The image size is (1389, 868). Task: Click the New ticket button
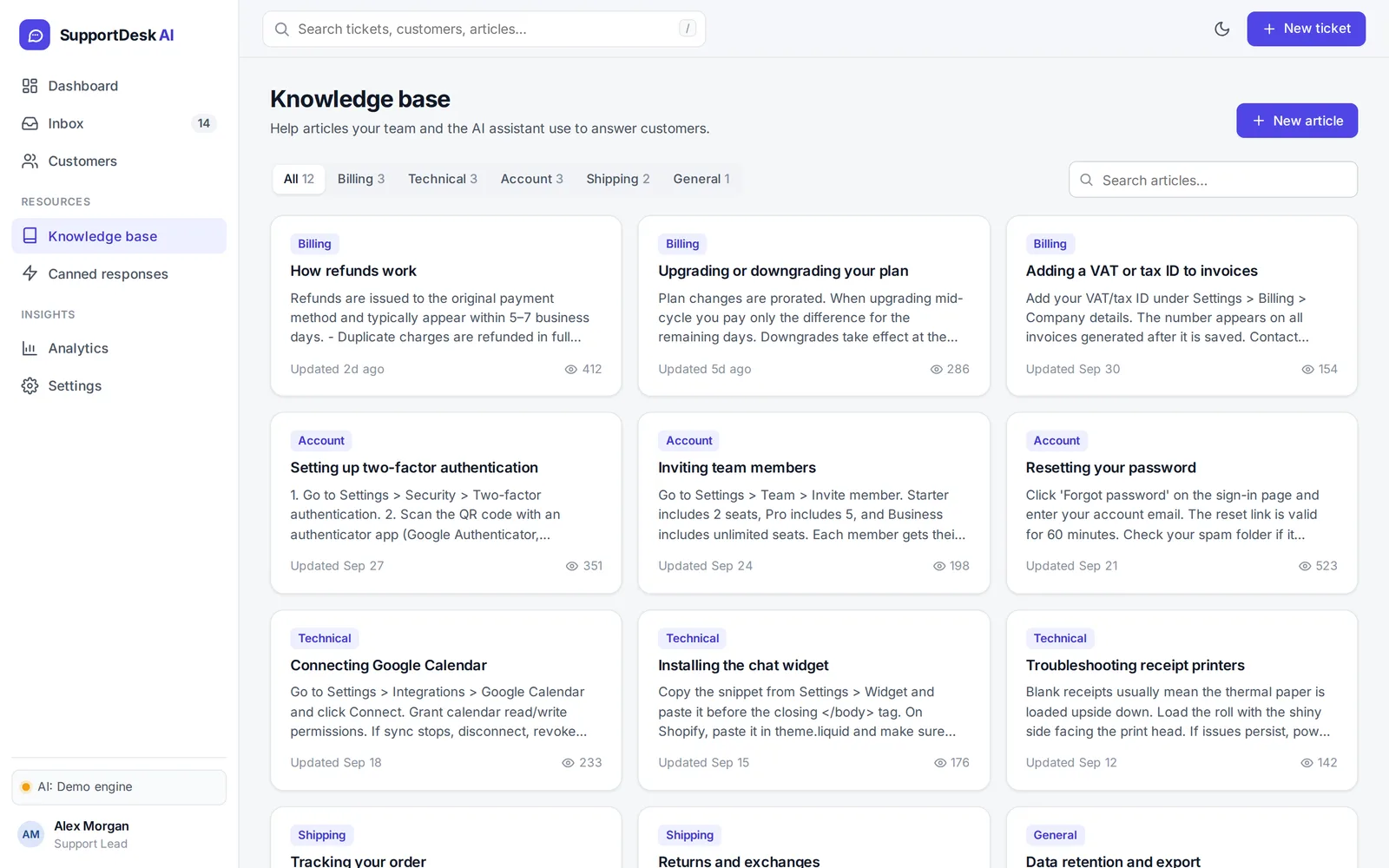[x=1306, y=29]
